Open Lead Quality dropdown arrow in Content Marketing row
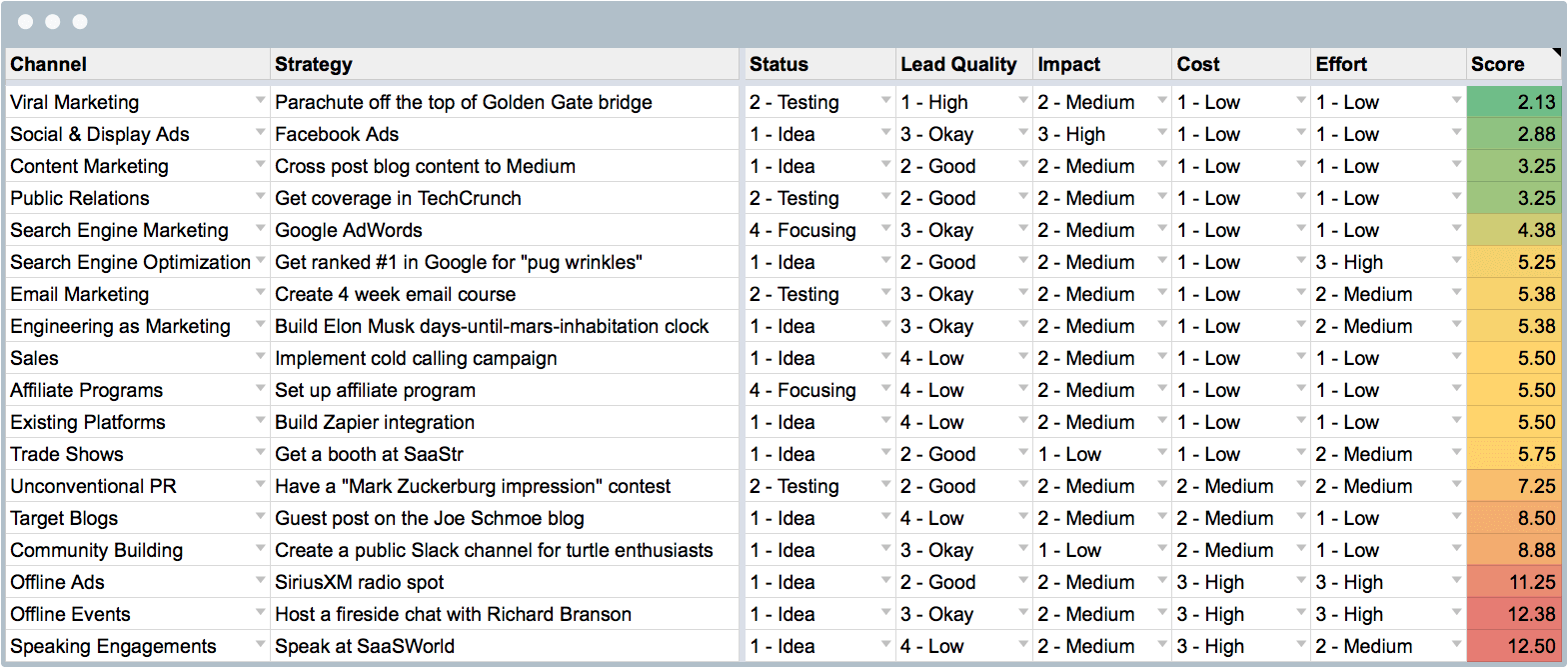 pos(1022,164)
